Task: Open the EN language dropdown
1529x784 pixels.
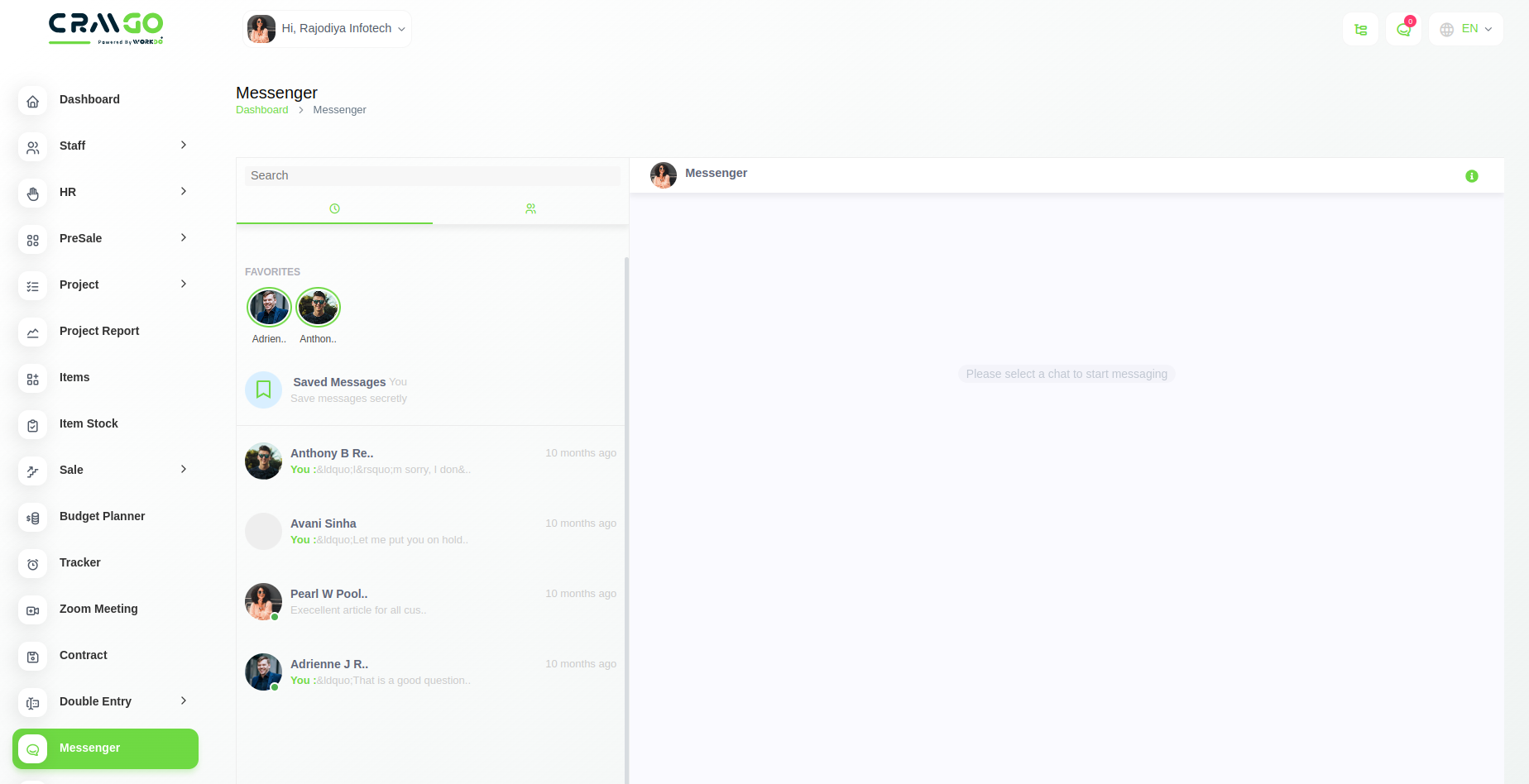Action: [1466, 29]
